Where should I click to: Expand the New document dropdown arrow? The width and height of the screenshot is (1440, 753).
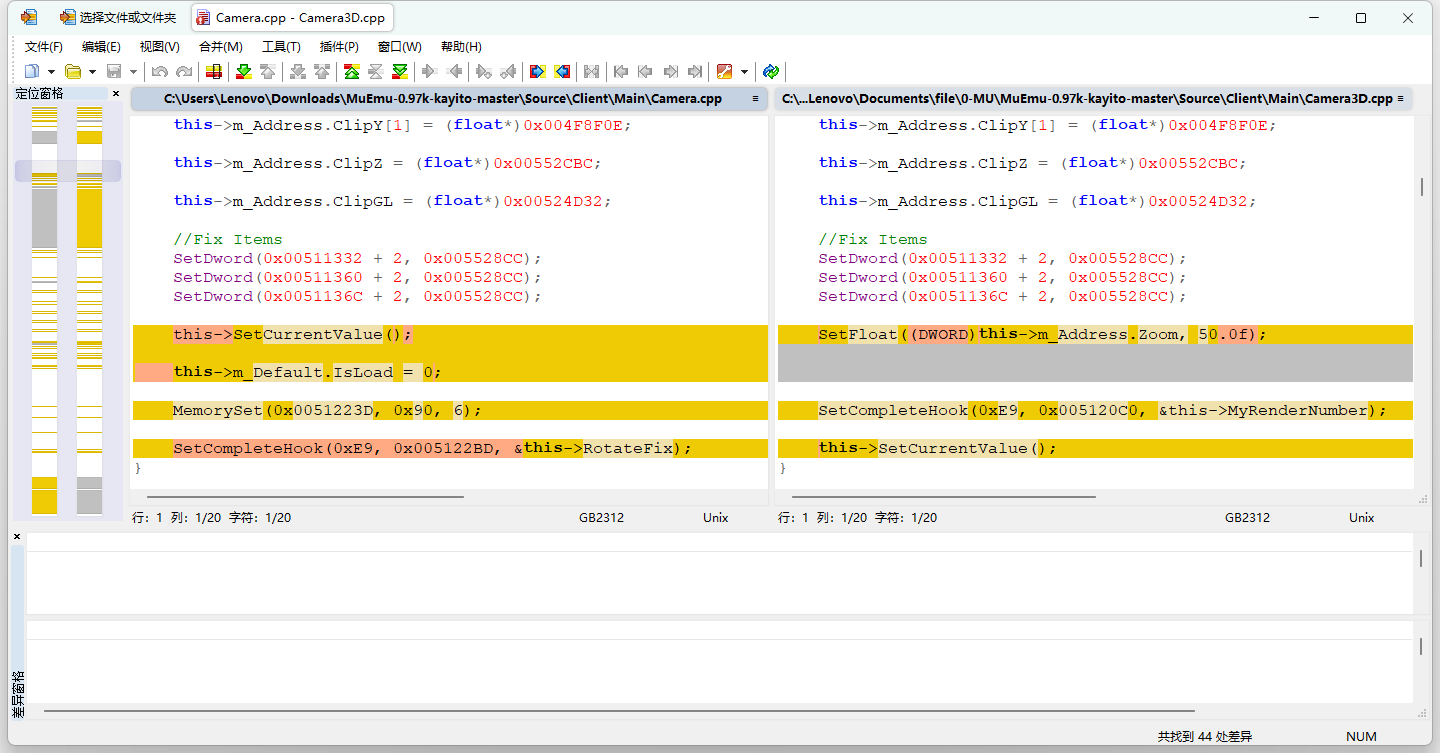coord(51,72)
